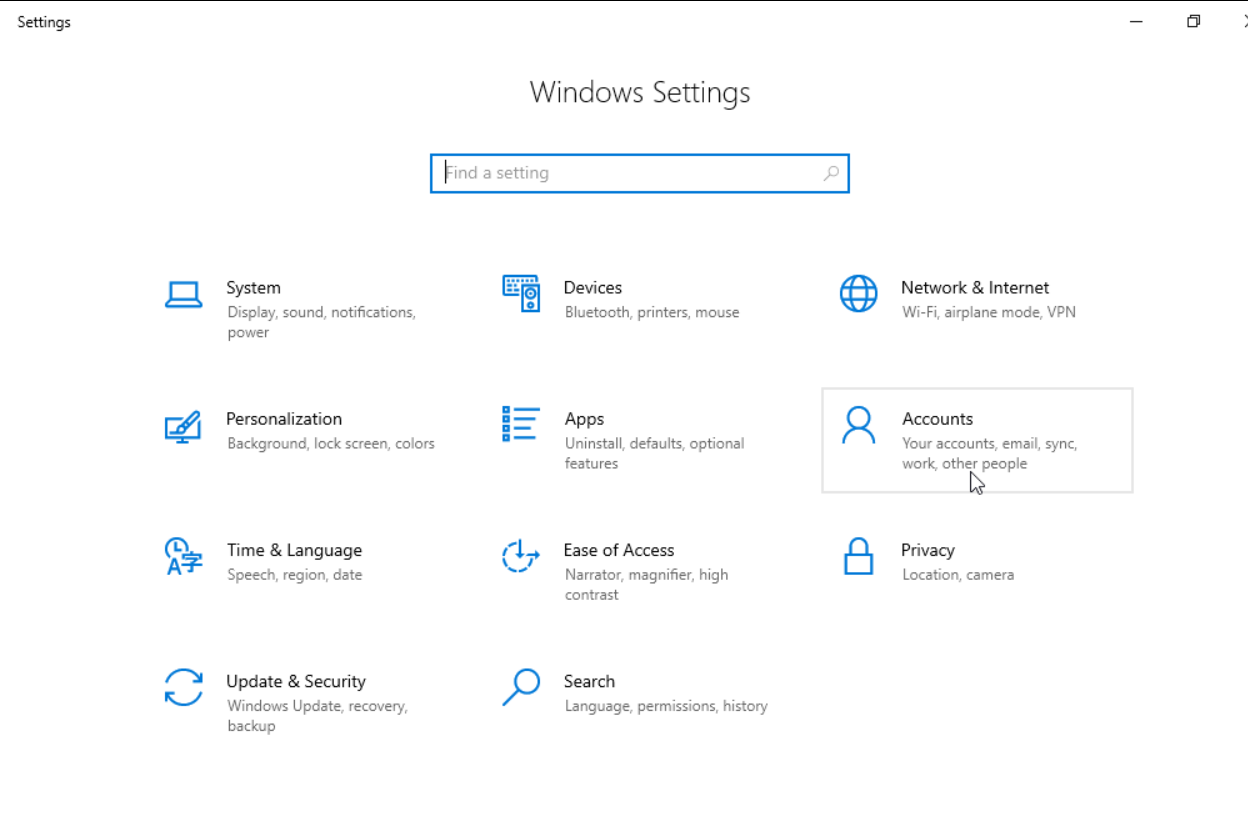Restore down the Settings window

pyautogui.click(x=1193, y=21)
